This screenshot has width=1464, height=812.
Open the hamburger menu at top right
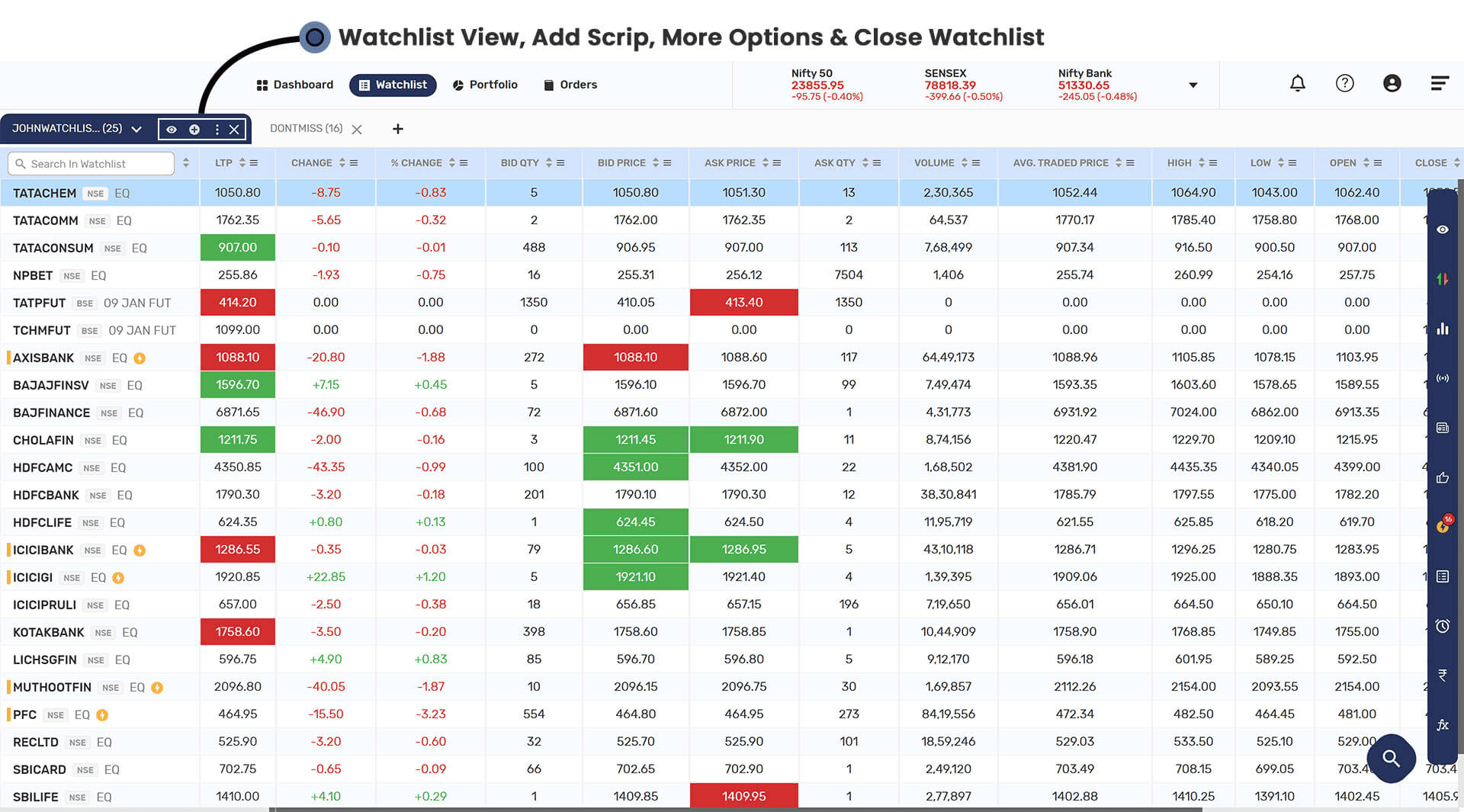pos(1439,84)
